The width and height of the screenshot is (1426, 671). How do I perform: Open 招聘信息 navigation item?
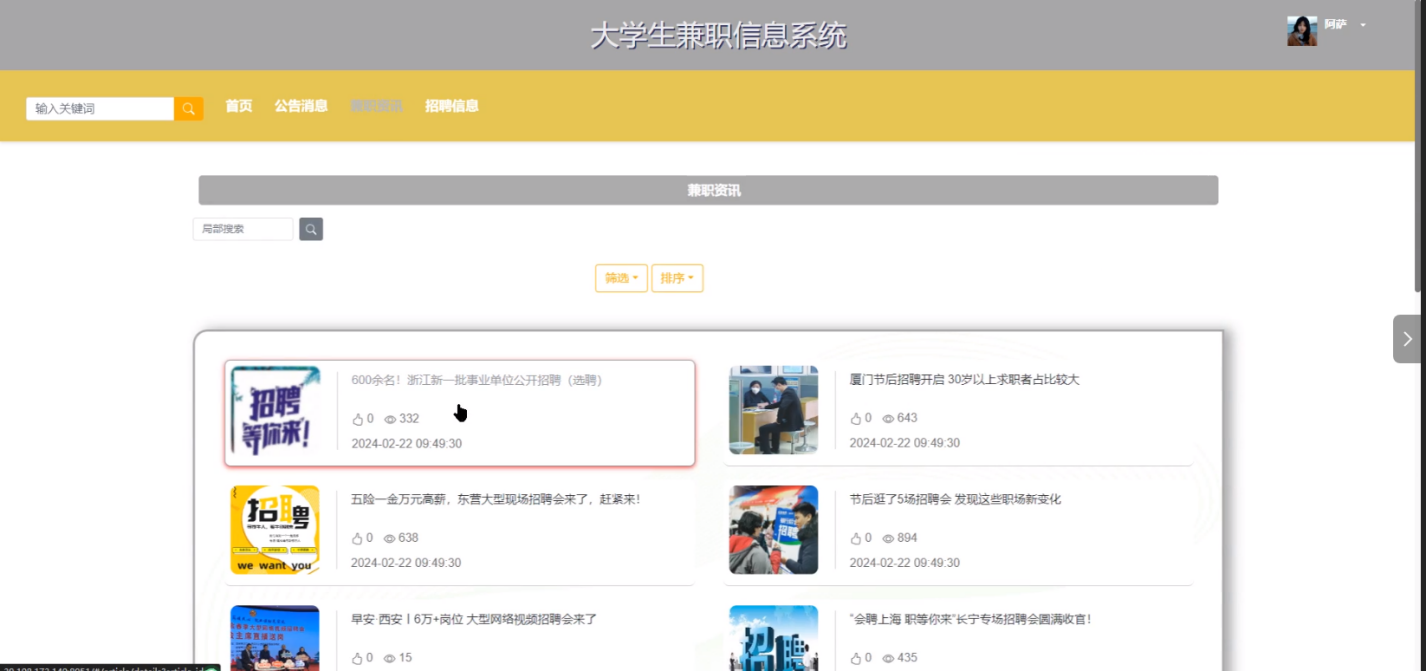pyautogui.click(x=452, y=106)
